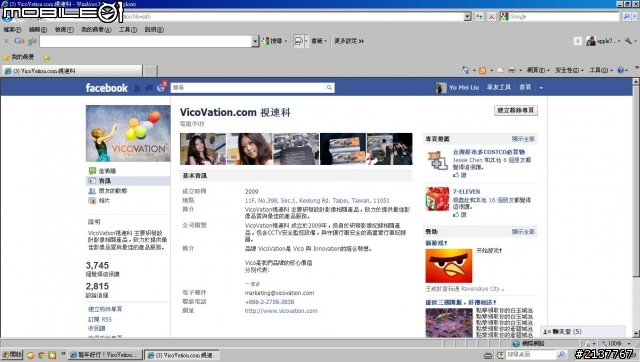Click into the Facebook search field
640x362 pixels.
tap(248, 88)
